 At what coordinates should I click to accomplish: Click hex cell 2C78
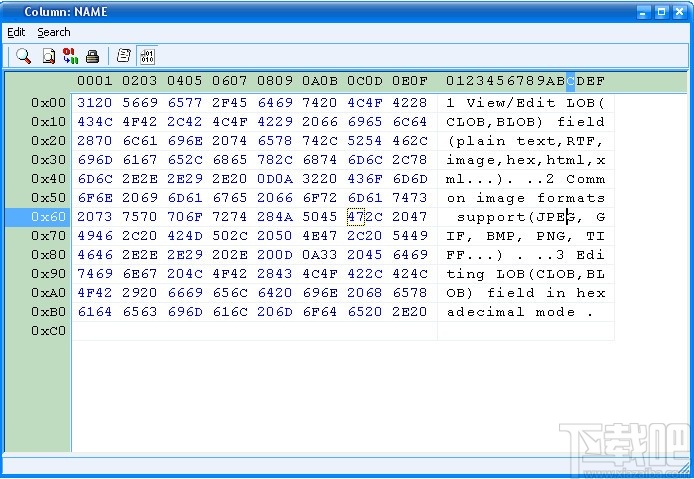(409, 160)
